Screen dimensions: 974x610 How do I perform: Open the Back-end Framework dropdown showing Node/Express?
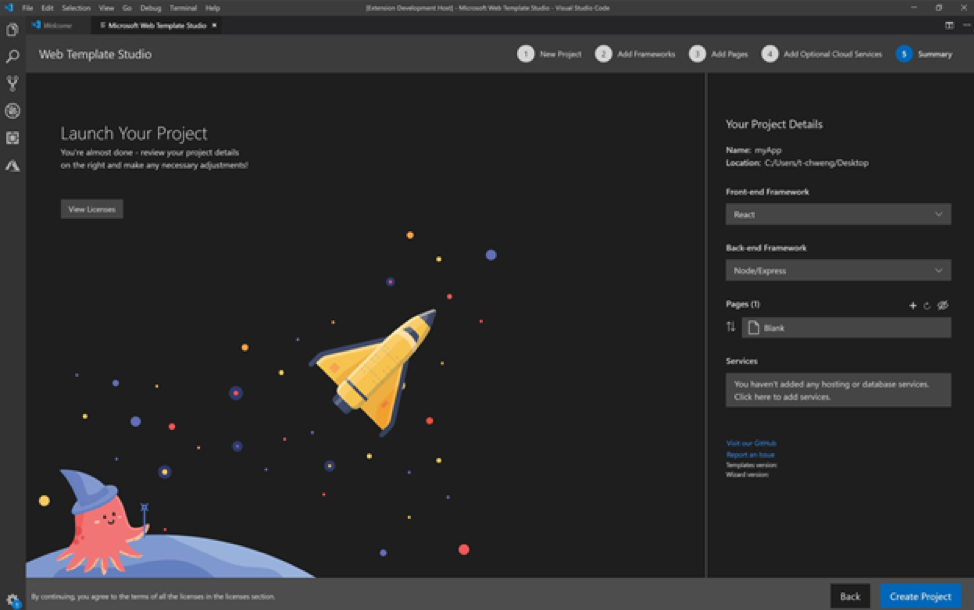(838, 270)
